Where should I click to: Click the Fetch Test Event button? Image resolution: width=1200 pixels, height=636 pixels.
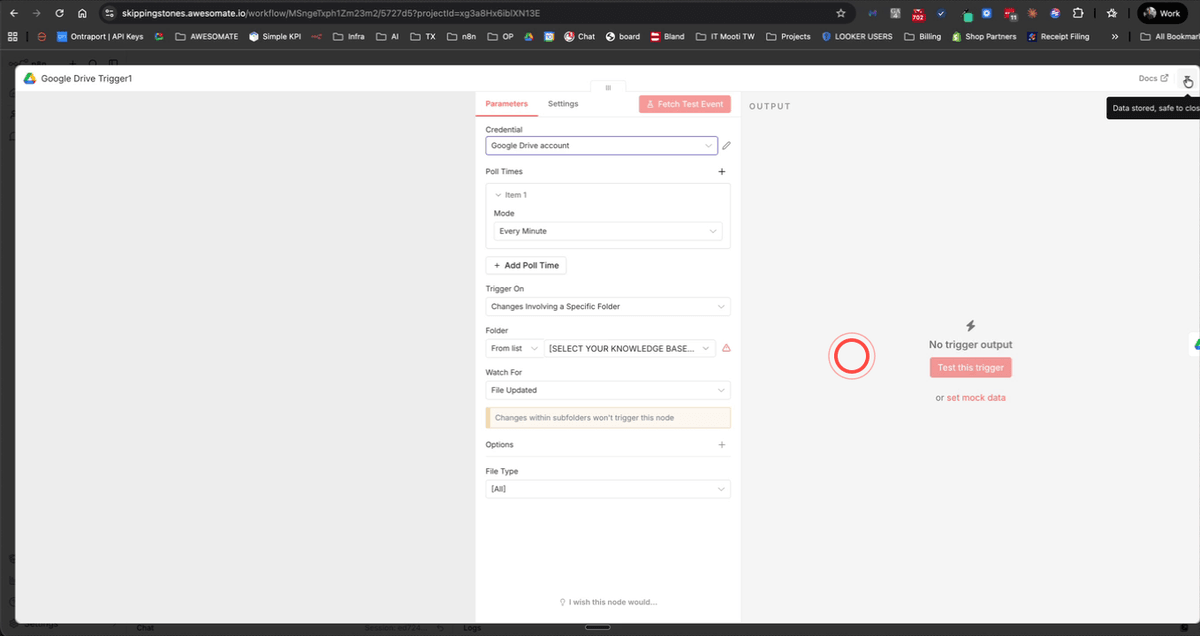click(x=684, y=103)
